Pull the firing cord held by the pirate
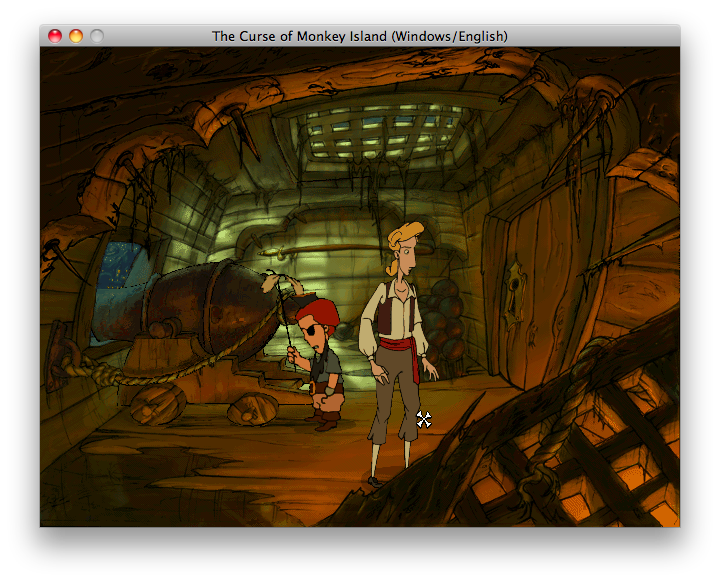 [x=292, y=320]
